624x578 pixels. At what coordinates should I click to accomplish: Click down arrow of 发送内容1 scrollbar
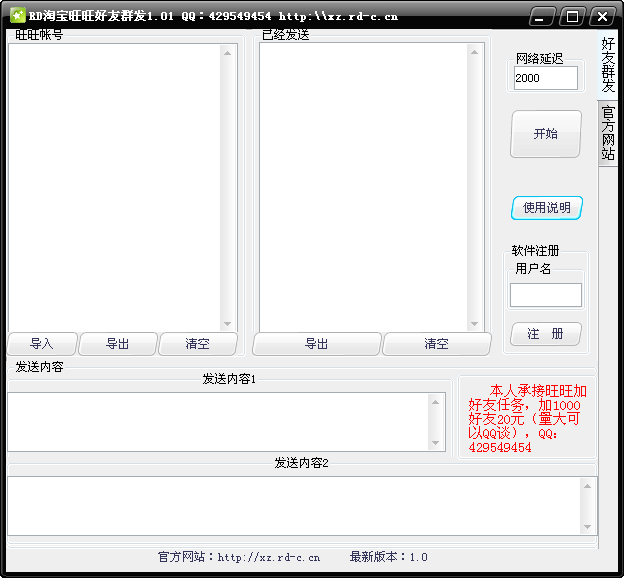click(435, 443)
